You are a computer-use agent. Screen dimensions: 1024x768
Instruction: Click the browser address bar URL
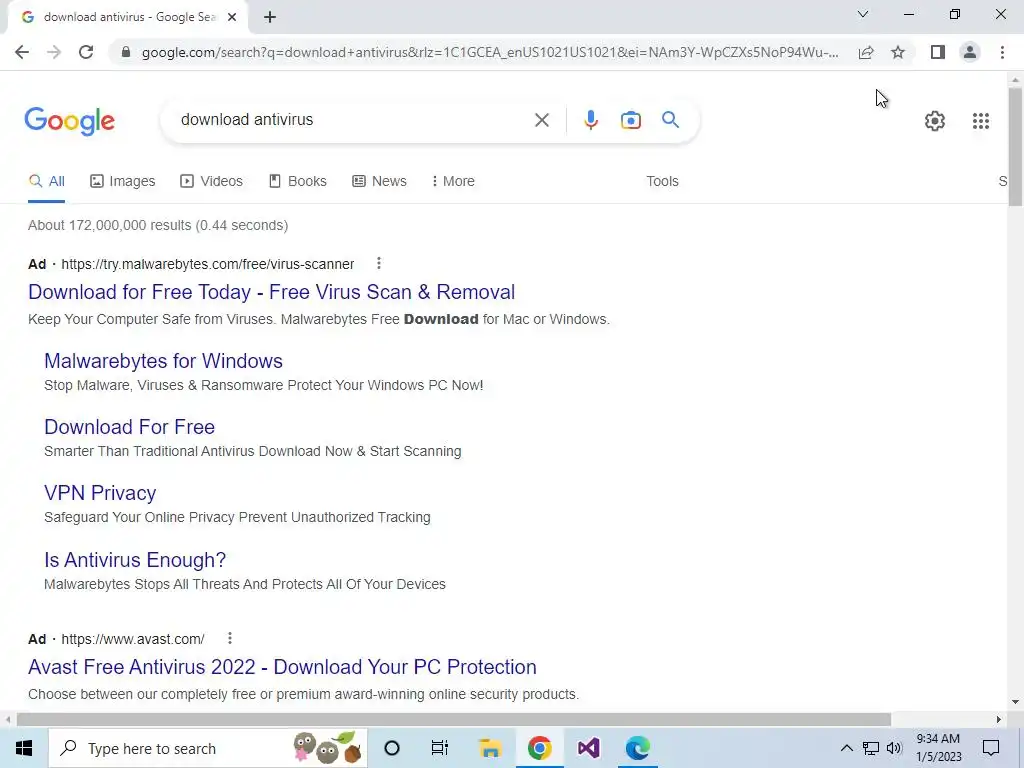(490, 52)
